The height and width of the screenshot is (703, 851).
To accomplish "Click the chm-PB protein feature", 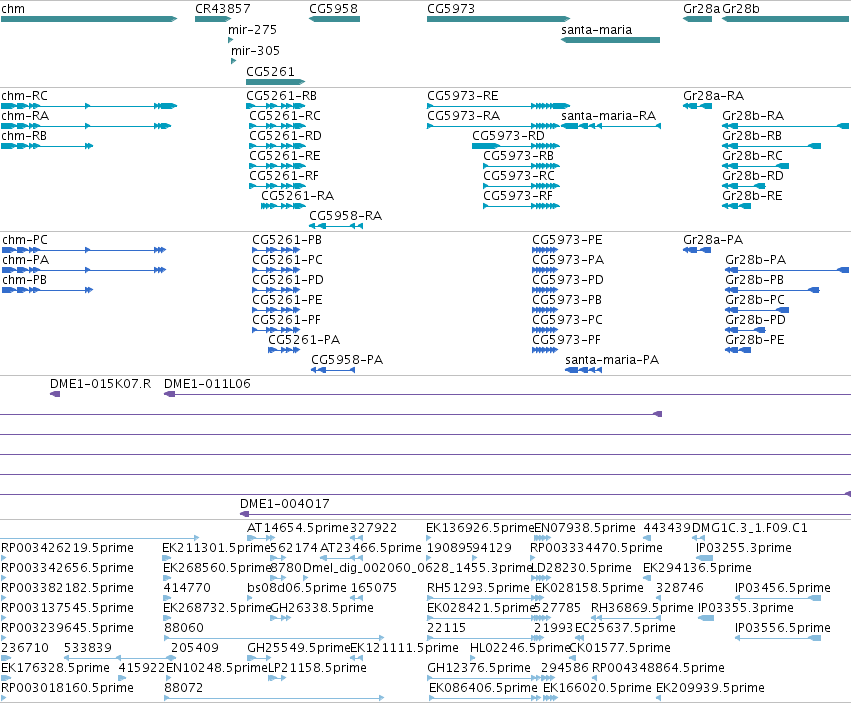I will (x=47, y=290).
